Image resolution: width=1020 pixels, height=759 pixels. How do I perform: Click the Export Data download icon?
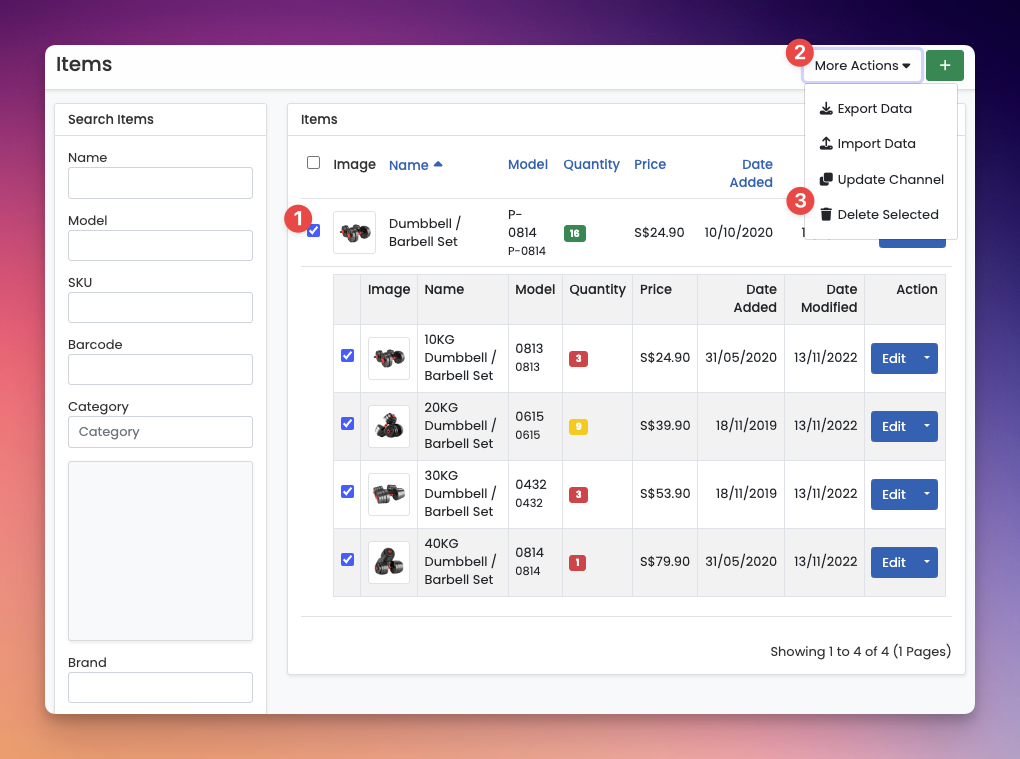[x=826, y=108]
